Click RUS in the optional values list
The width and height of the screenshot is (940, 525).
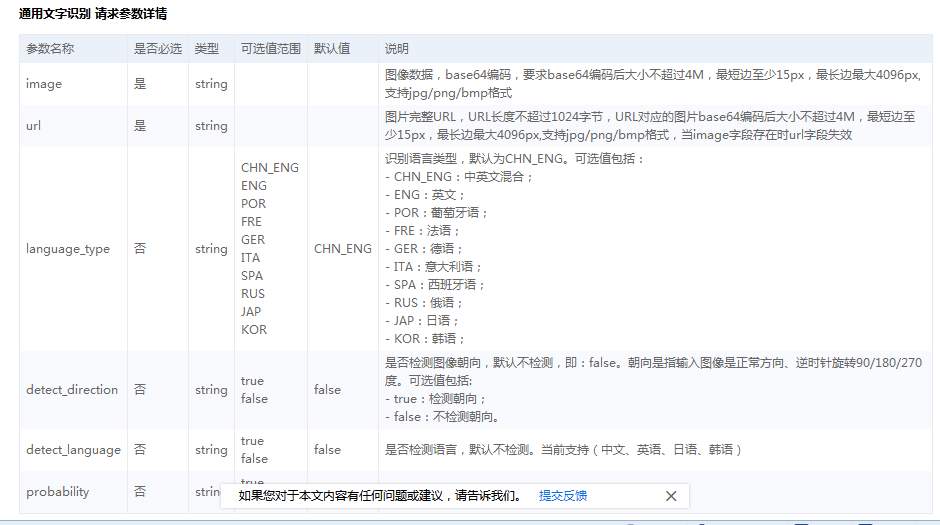pos(252,294)
